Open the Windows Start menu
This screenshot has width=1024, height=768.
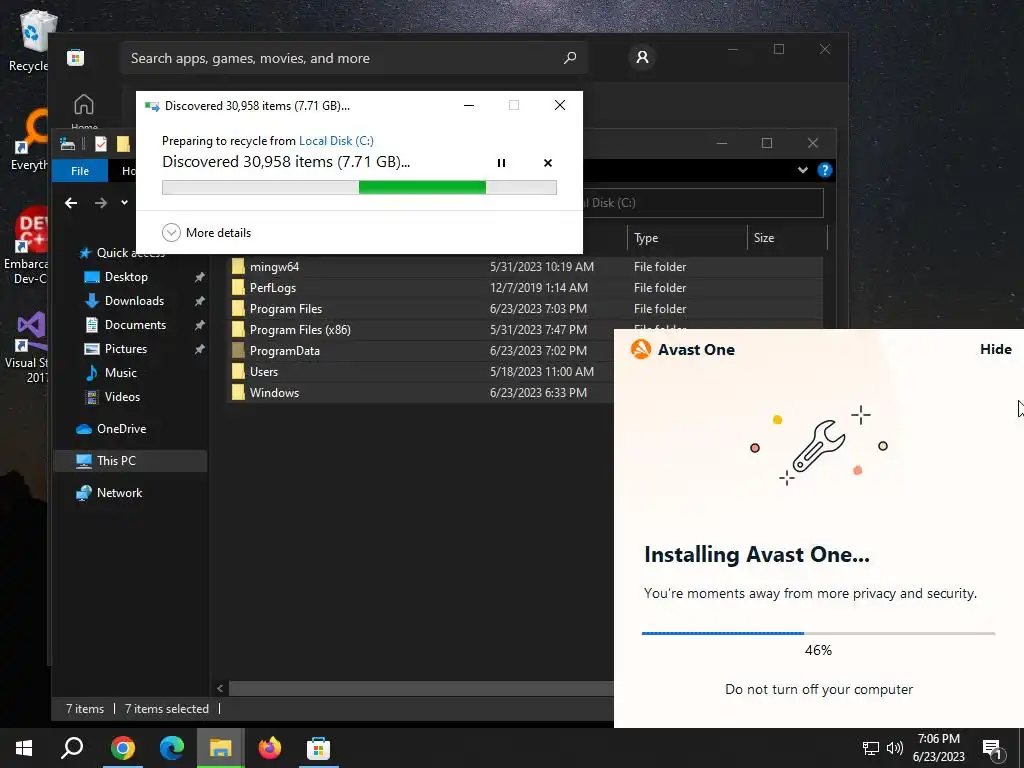click(24, 748)
